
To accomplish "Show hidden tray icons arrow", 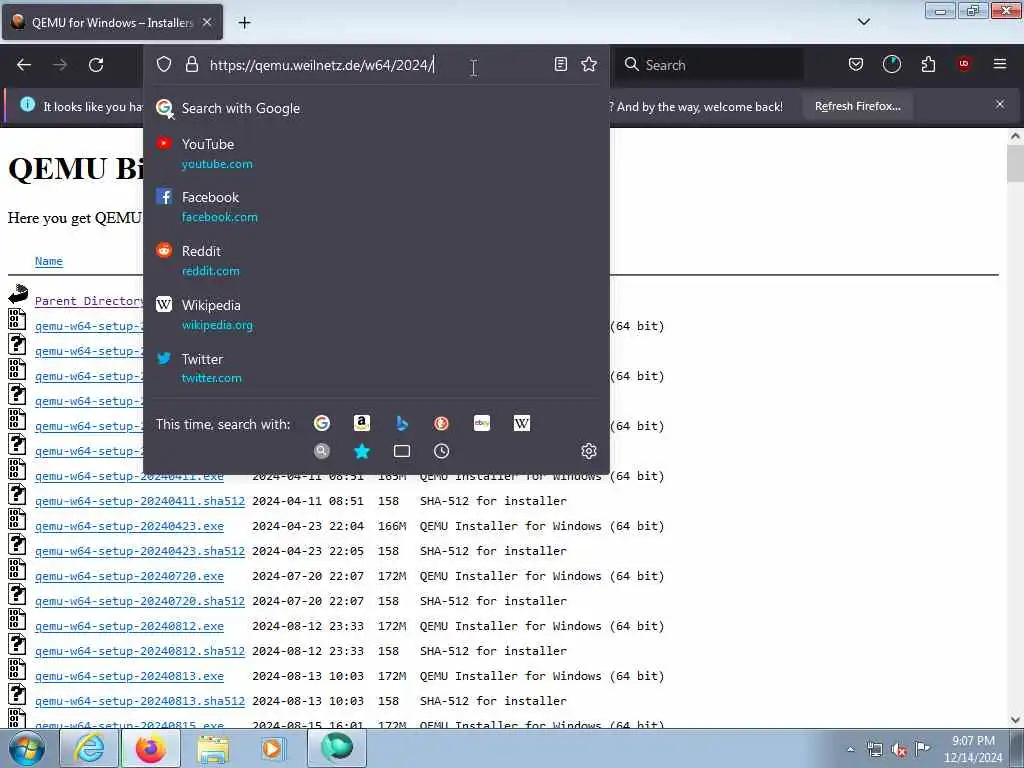I will [850, 750].
